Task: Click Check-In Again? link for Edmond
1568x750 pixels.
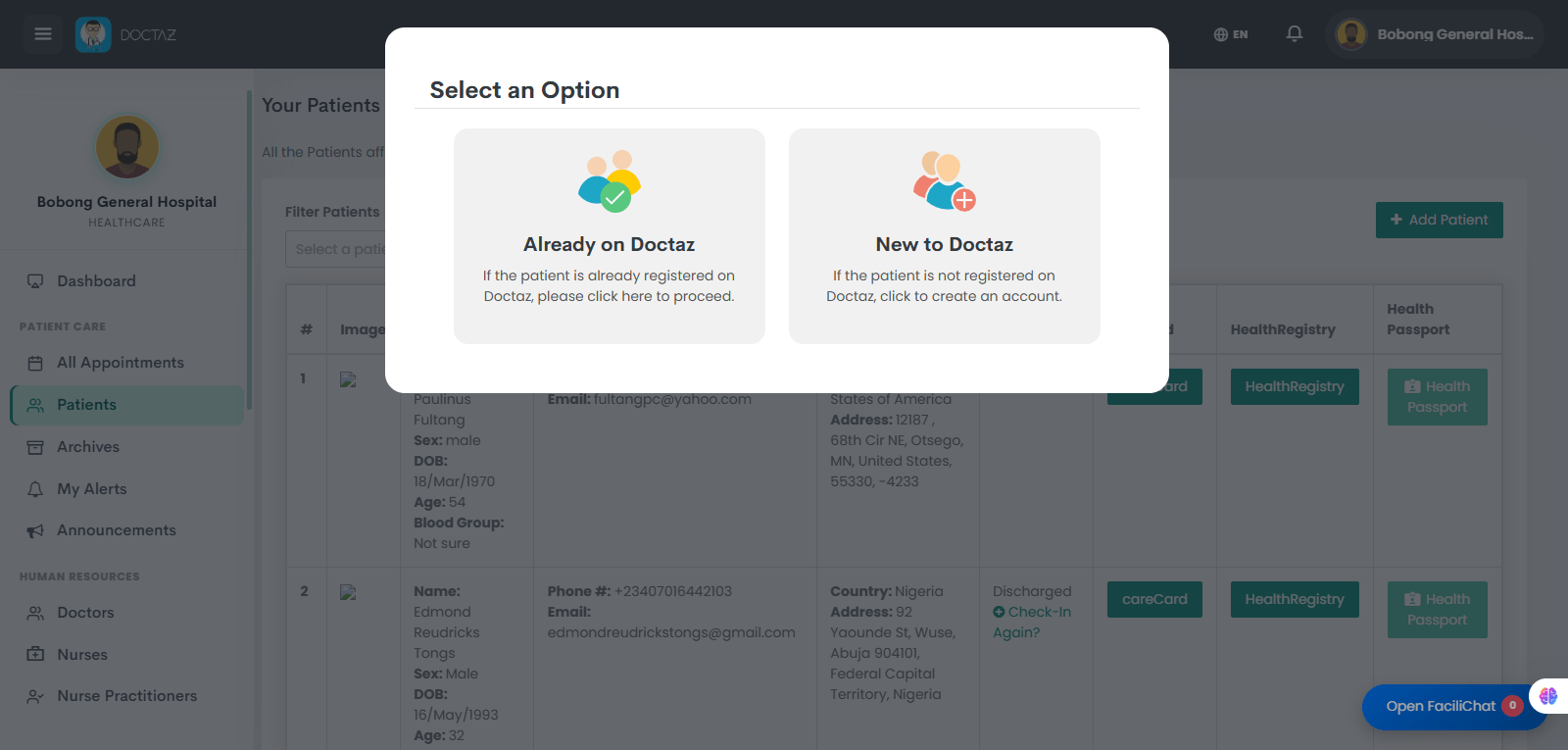Action: (1032, 623)
